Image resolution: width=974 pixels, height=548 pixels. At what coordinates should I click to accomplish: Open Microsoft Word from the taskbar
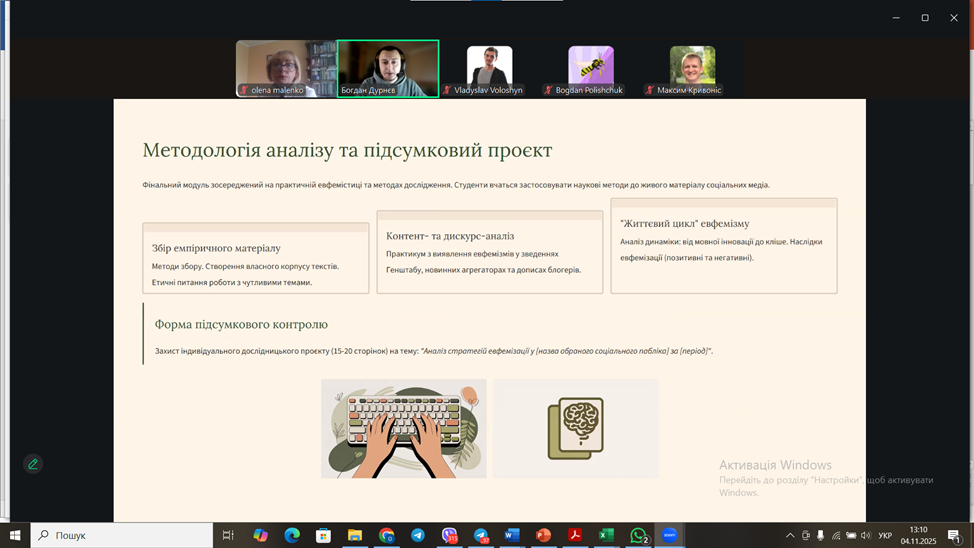point(512,536)
